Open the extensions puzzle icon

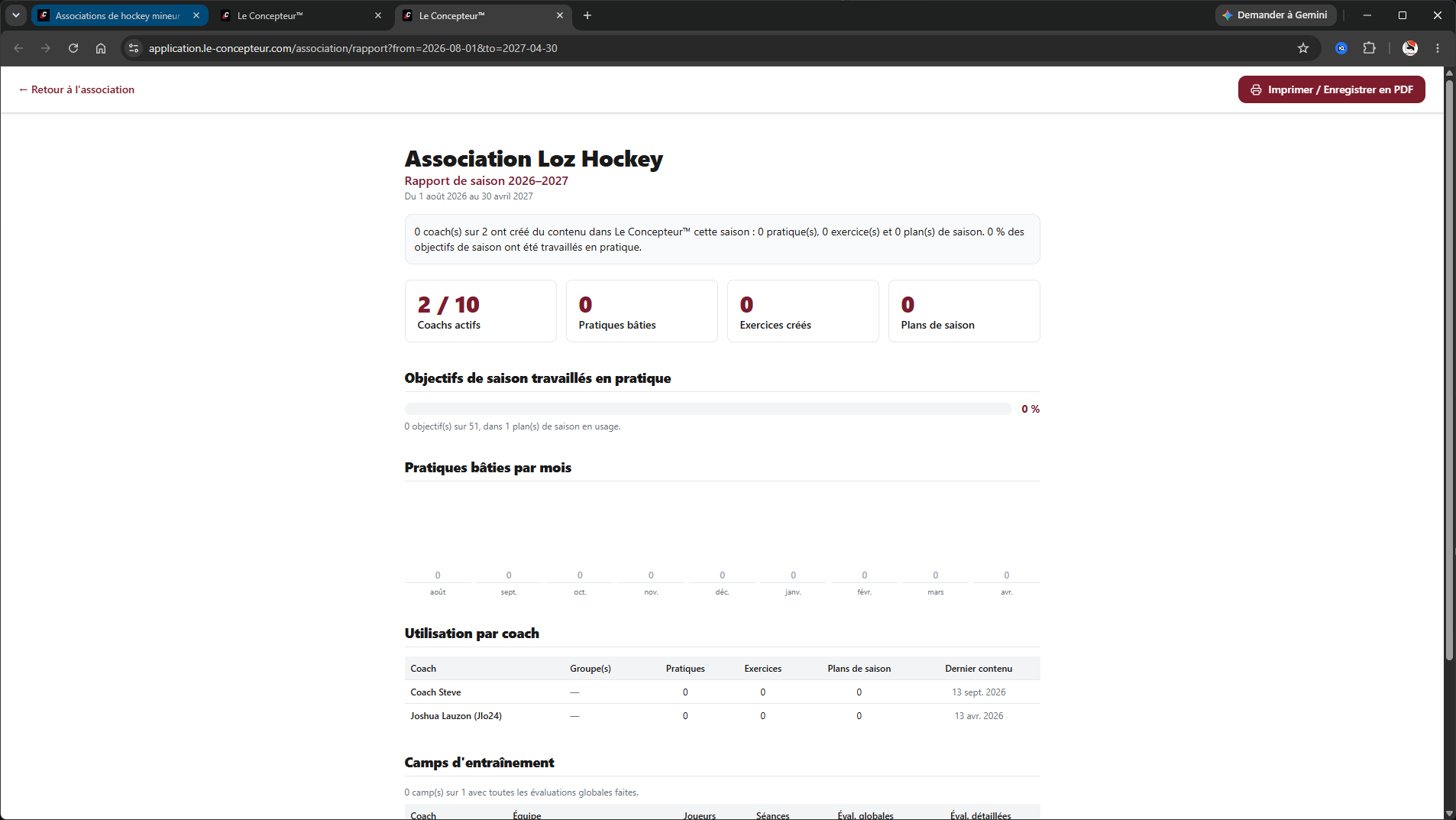point(1369,48)
